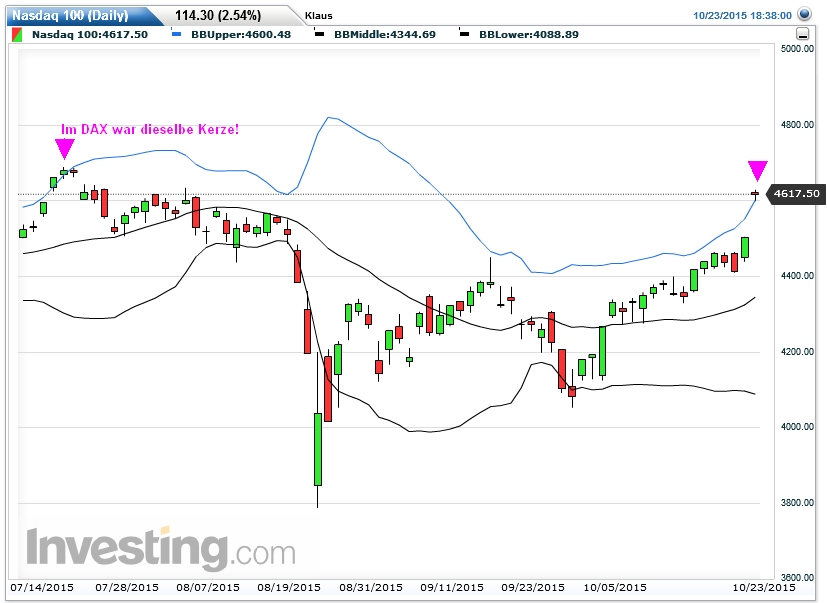Click the Klaus label
This screenshot has width=827, height=603.
[319, 16]
